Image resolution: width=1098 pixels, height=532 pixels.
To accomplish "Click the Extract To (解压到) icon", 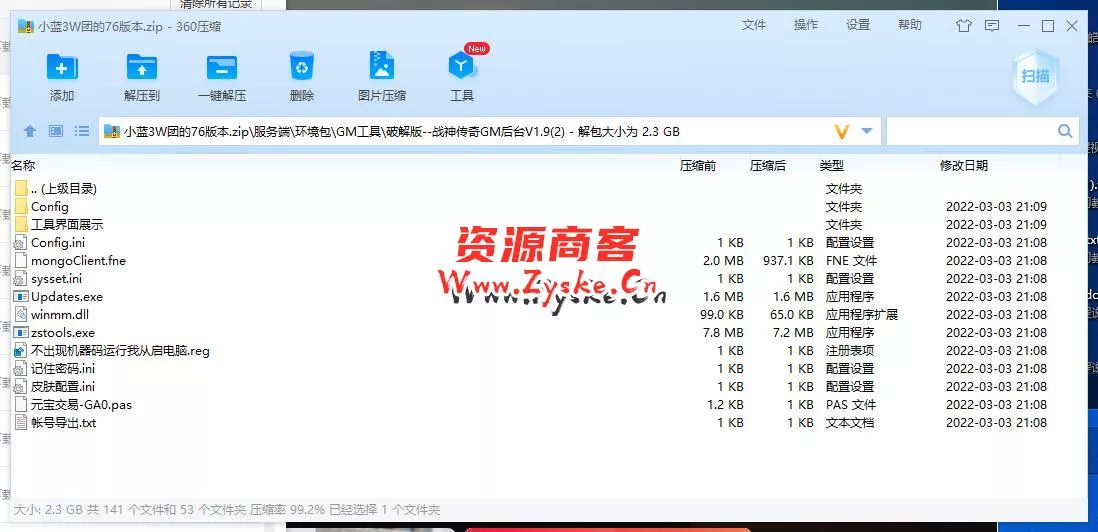I will click(x=142, y=68).
